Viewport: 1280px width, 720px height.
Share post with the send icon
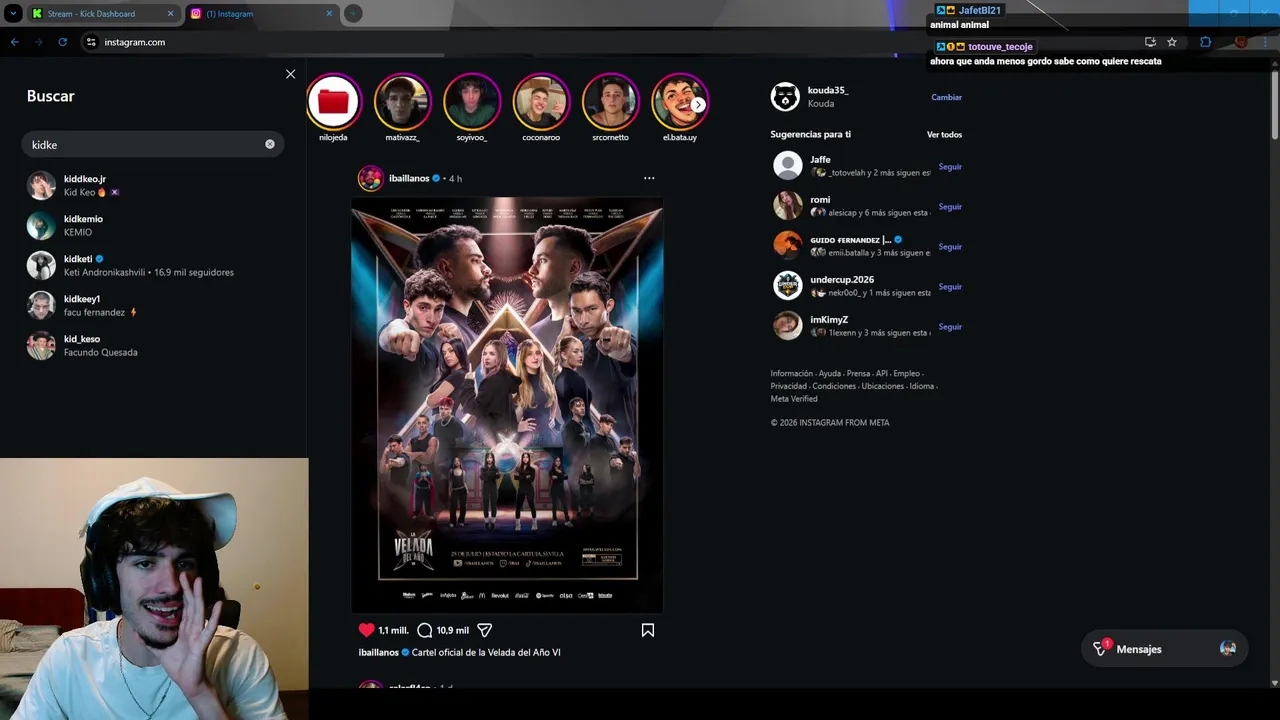point(485,630)
